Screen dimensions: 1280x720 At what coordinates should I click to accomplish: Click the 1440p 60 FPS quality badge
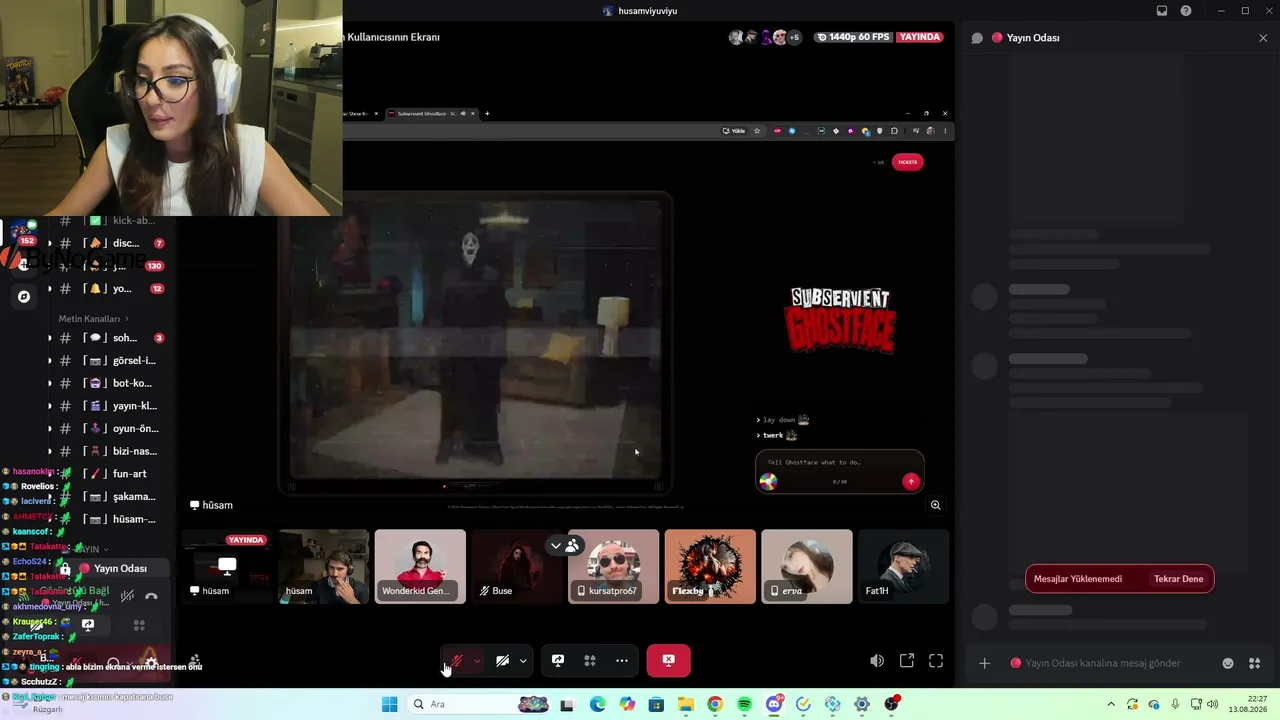[853, 37]
